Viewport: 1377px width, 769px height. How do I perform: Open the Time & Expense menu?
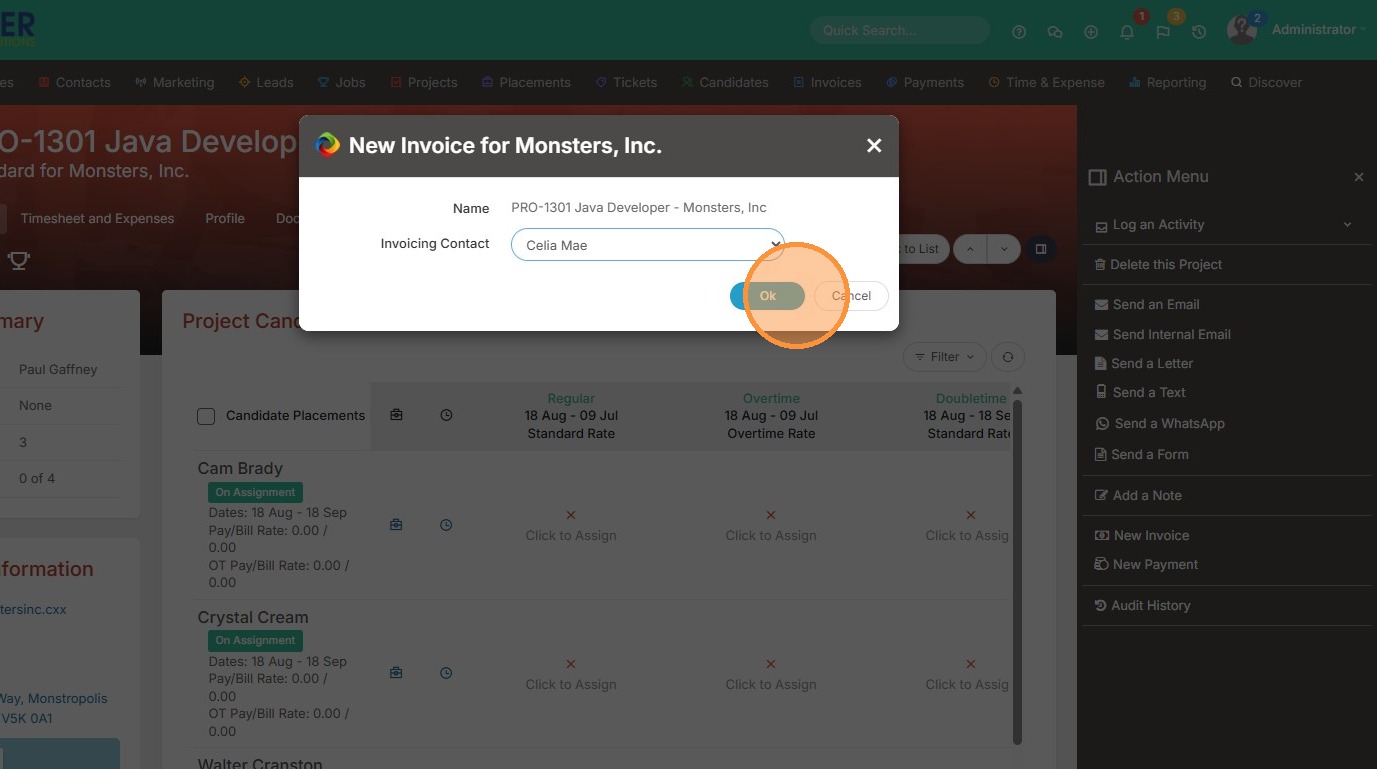tap(1047, 83)
